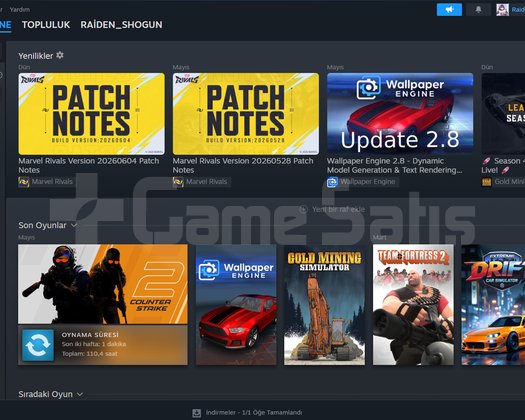Click the user profile avatar
Screen dimensions: 525x420
[x=502, y=10]
